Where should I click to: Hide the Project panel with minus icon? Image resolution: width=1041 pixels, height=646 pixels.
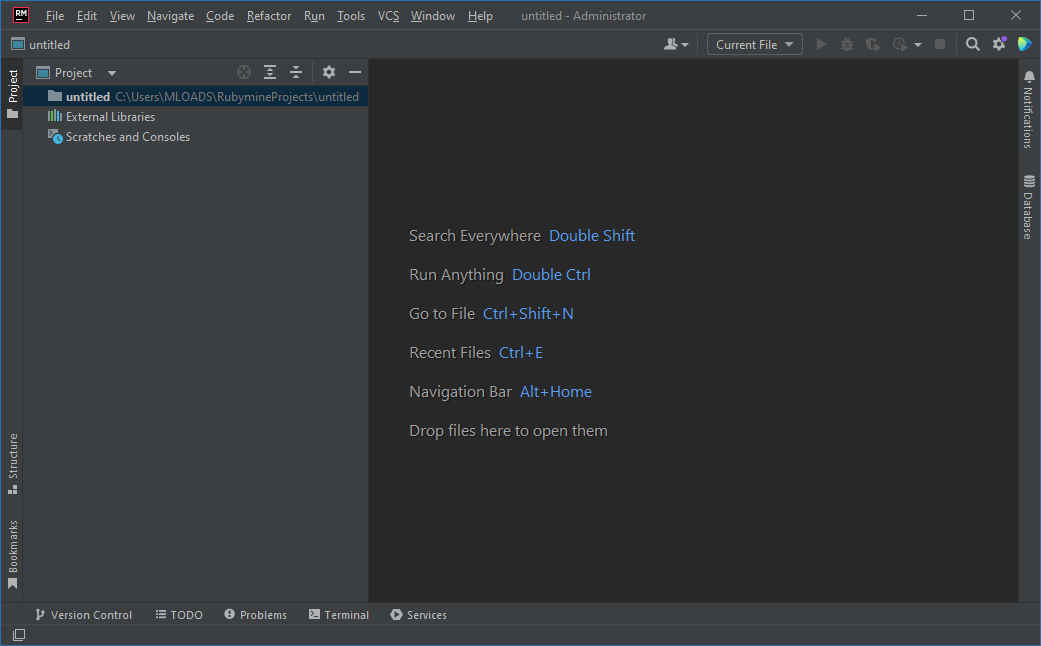tap(355, 72)
